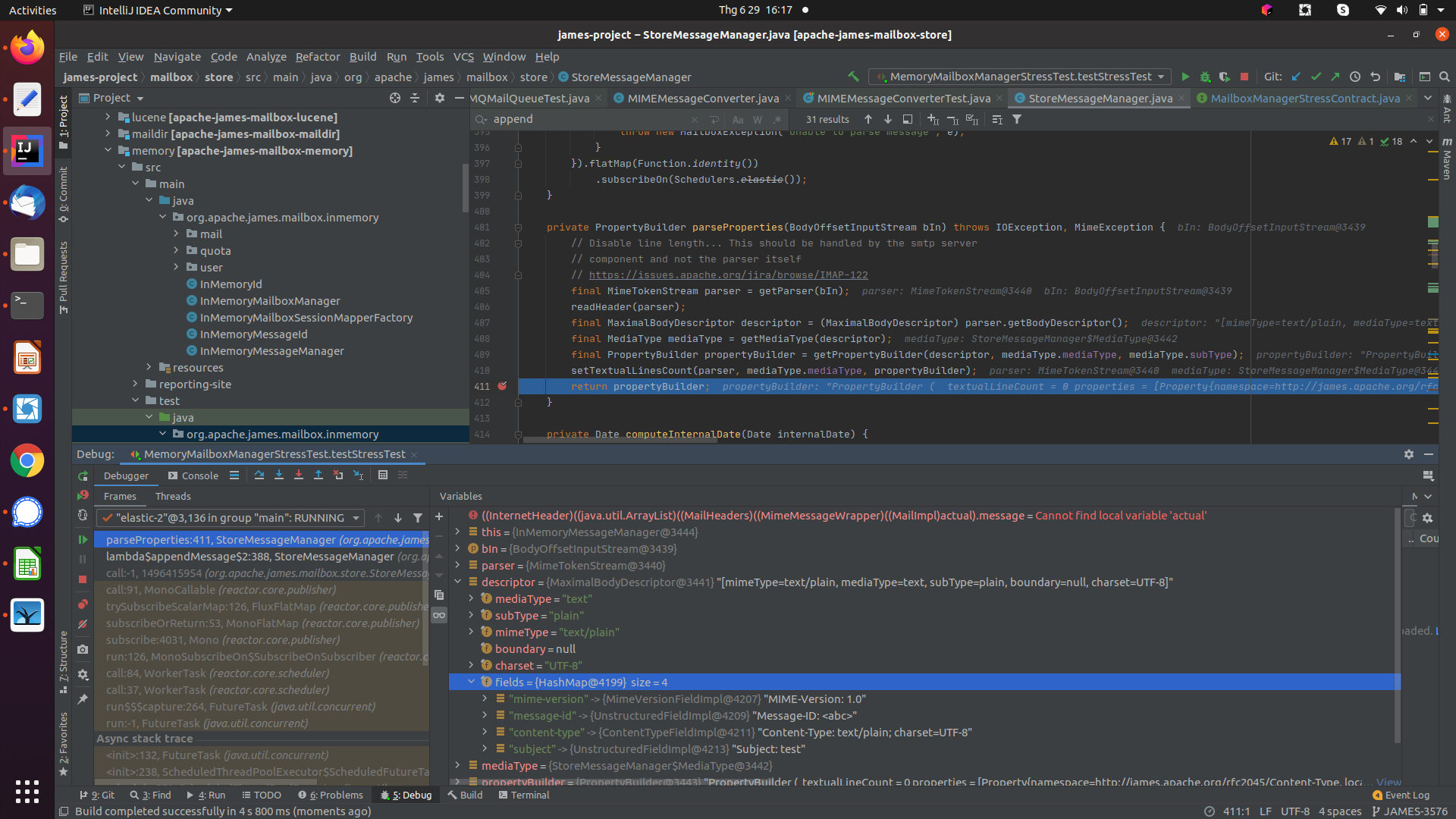Image resolution: width=1456 pixels, height=819 pixels.
Task: Stop the running process from main toolbar
Action: pyautogui.click(x=1244, y=77)
